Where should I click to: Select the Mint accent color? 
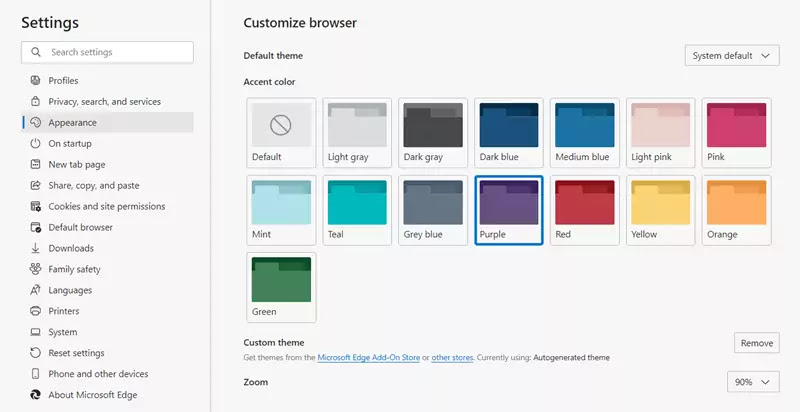[x=281, y=210]
